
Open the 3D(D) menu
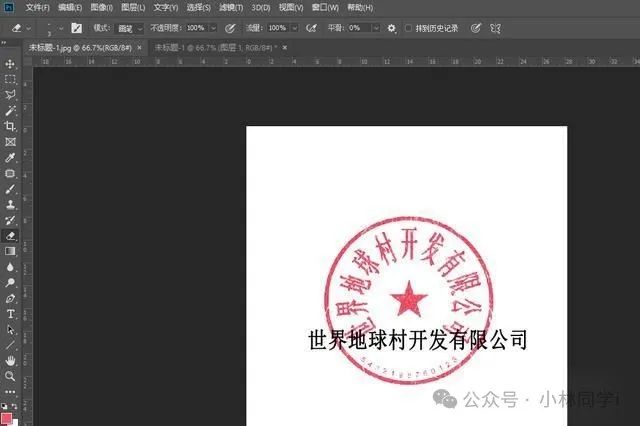261,7
